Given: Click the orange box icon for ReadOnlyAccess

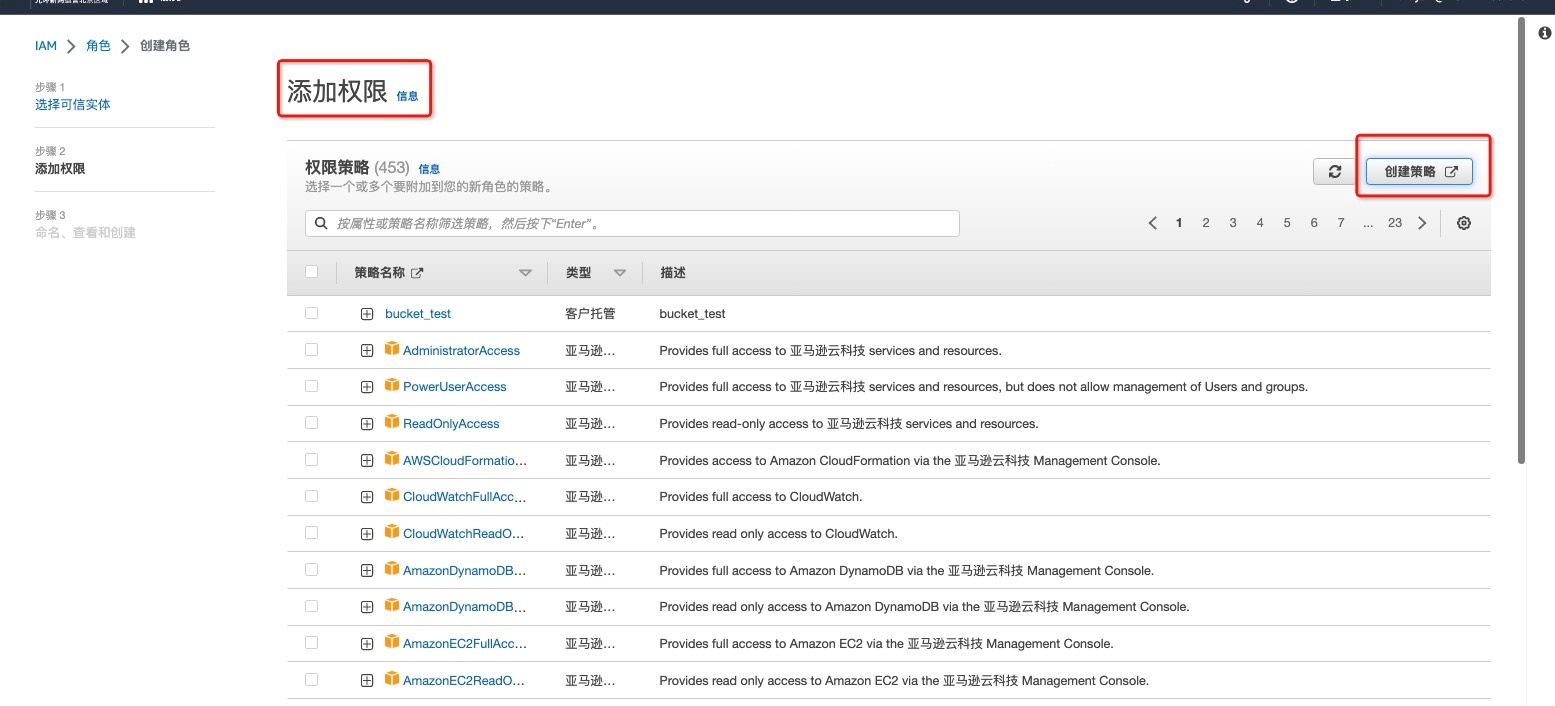Looking at the screenshot, I should tap(392, 422).
